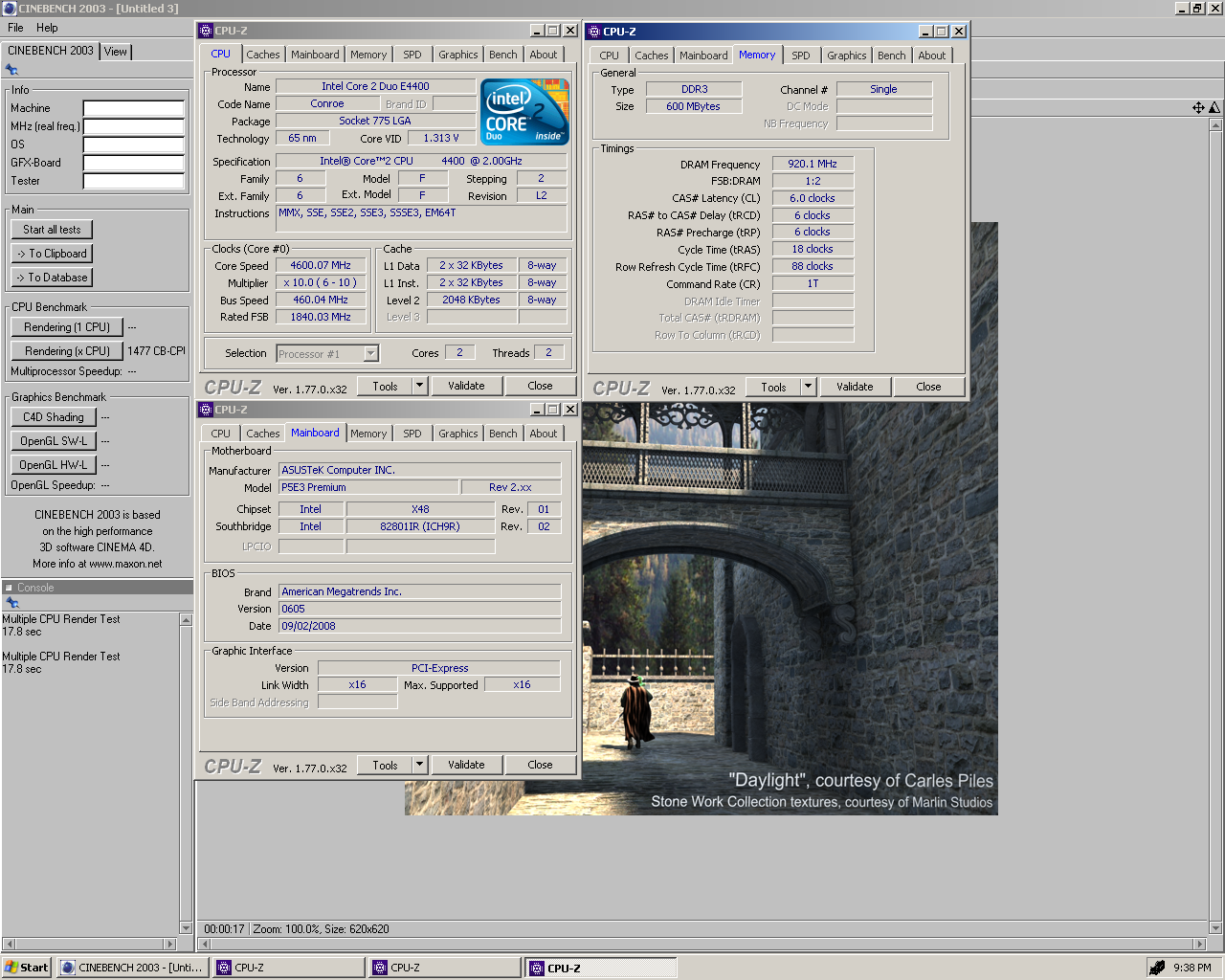Click the rendered Daylight scene image
1225x980 pixels.
coord(790,609)
